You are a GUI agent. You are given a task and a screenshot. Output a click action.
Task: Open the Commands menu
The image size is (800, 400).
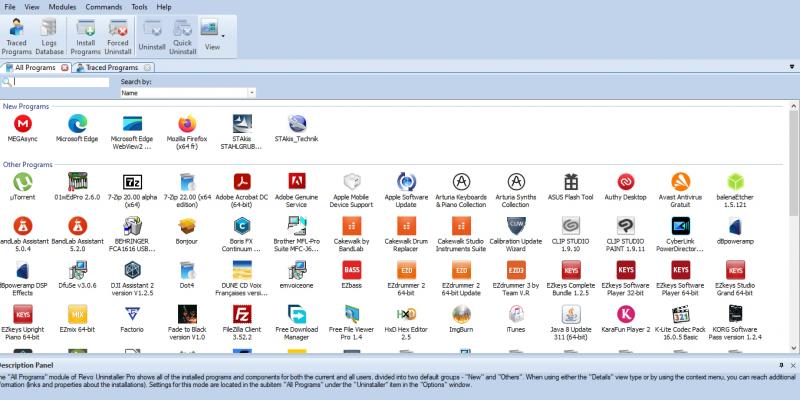tap(104, 7)
